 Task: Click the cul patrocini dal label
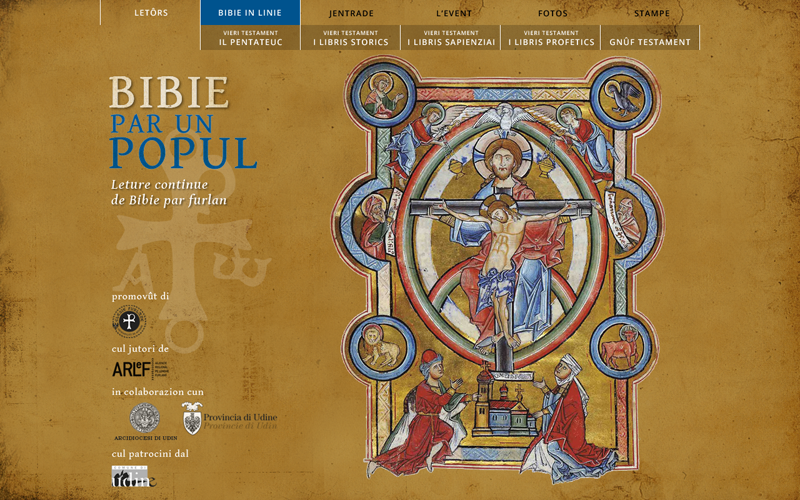(x=150, y=454)
